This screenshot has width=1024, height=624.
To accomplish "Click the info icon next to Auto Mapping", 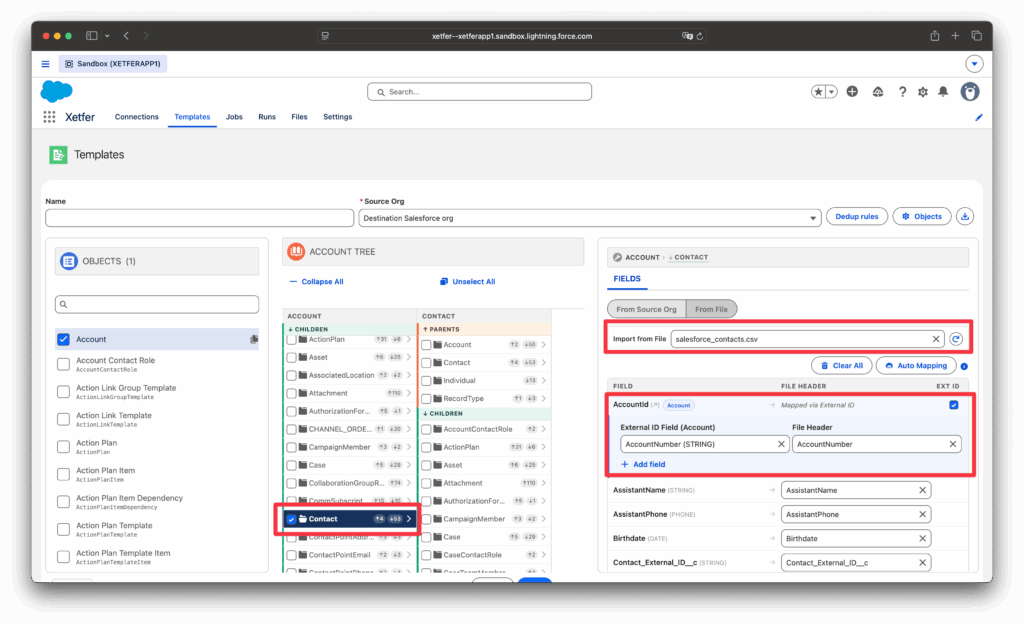I will point(964,366).
